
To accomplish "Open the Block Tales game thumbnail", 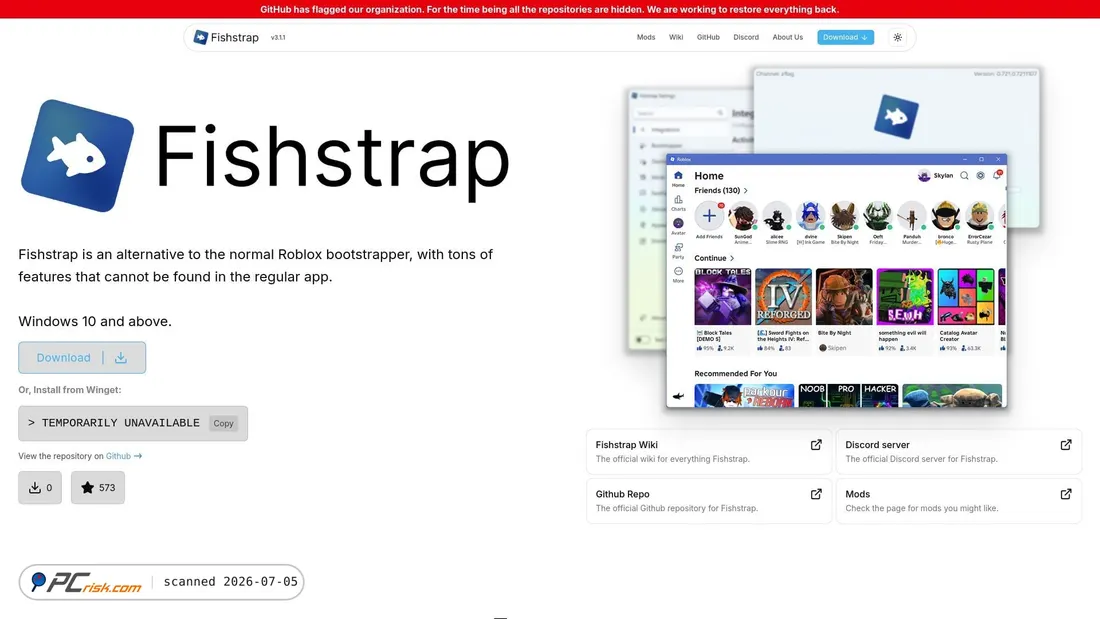I will pyautogui.click(x=723, y=297).
